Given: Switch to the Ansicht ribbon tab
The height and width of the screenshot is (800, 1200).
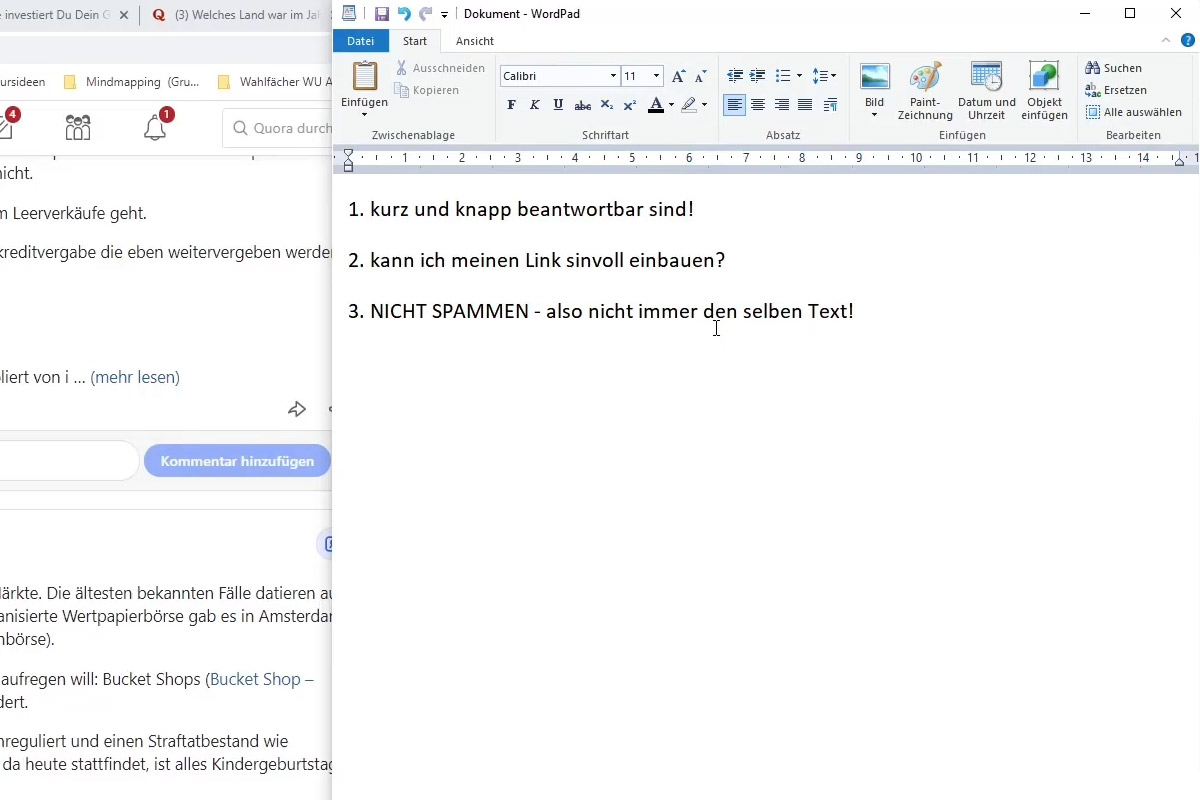Looking at the screenshot, I should [475, 41].
